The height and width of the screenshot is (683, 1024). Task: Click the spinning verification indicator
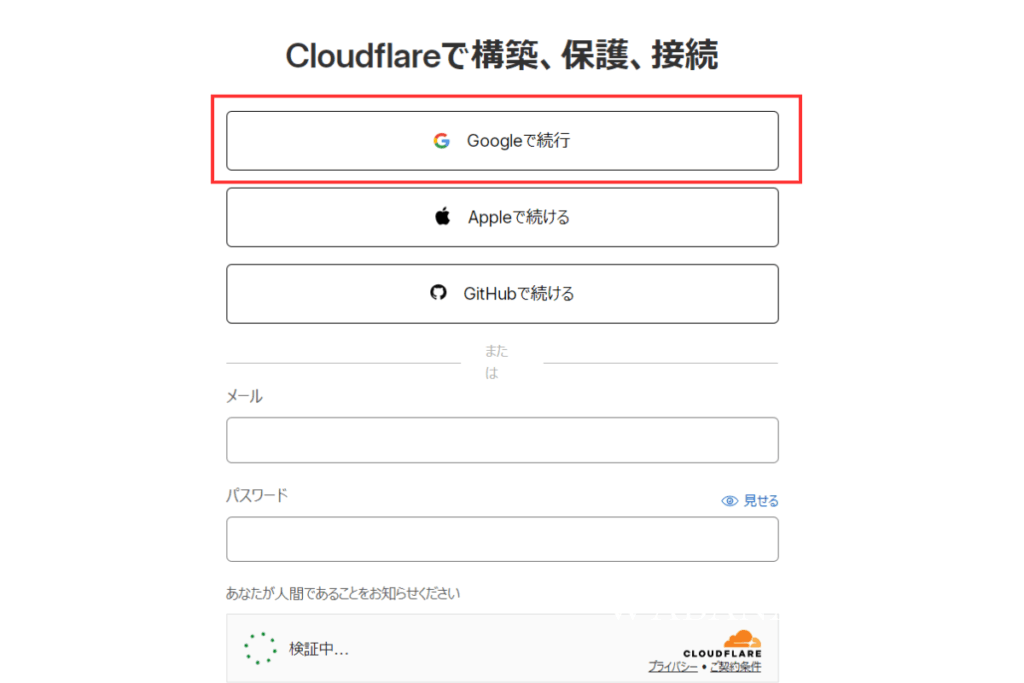pyautogui.click(x=261, y=648)
